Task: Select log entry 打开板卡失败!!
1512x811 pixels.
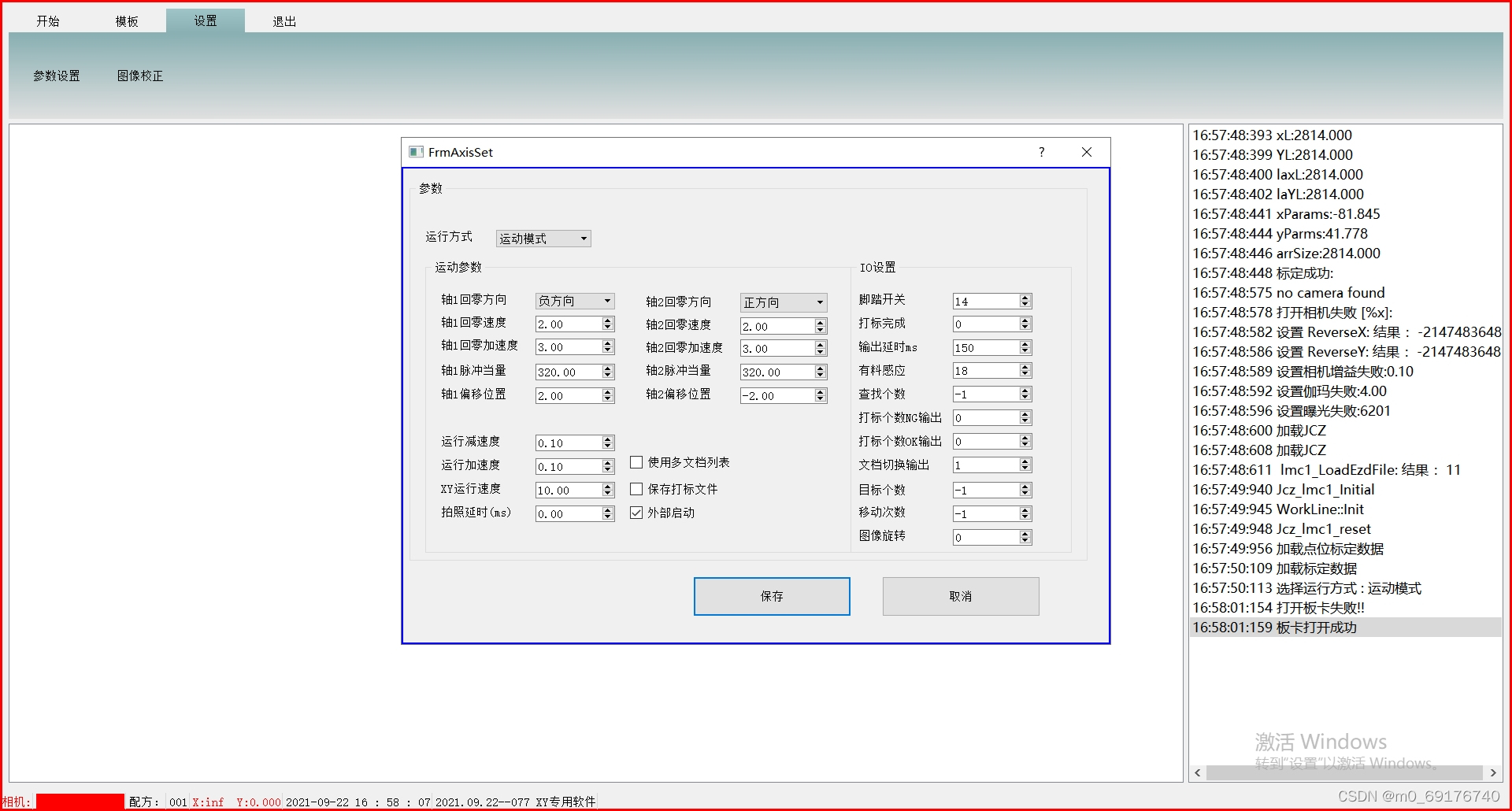Action: [1346, 608]
